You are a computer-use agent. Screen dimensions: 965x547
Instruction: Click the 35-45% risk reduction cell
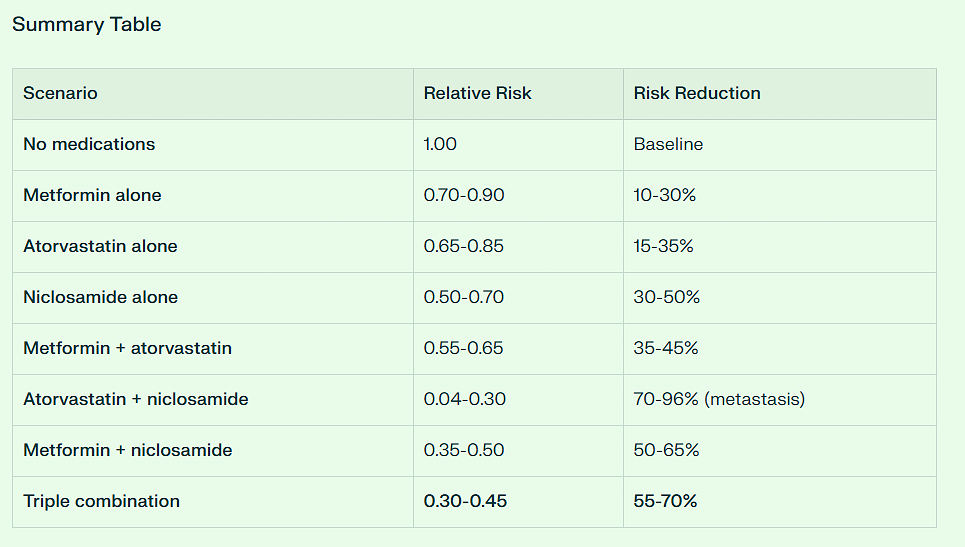[x=666, y=348]
